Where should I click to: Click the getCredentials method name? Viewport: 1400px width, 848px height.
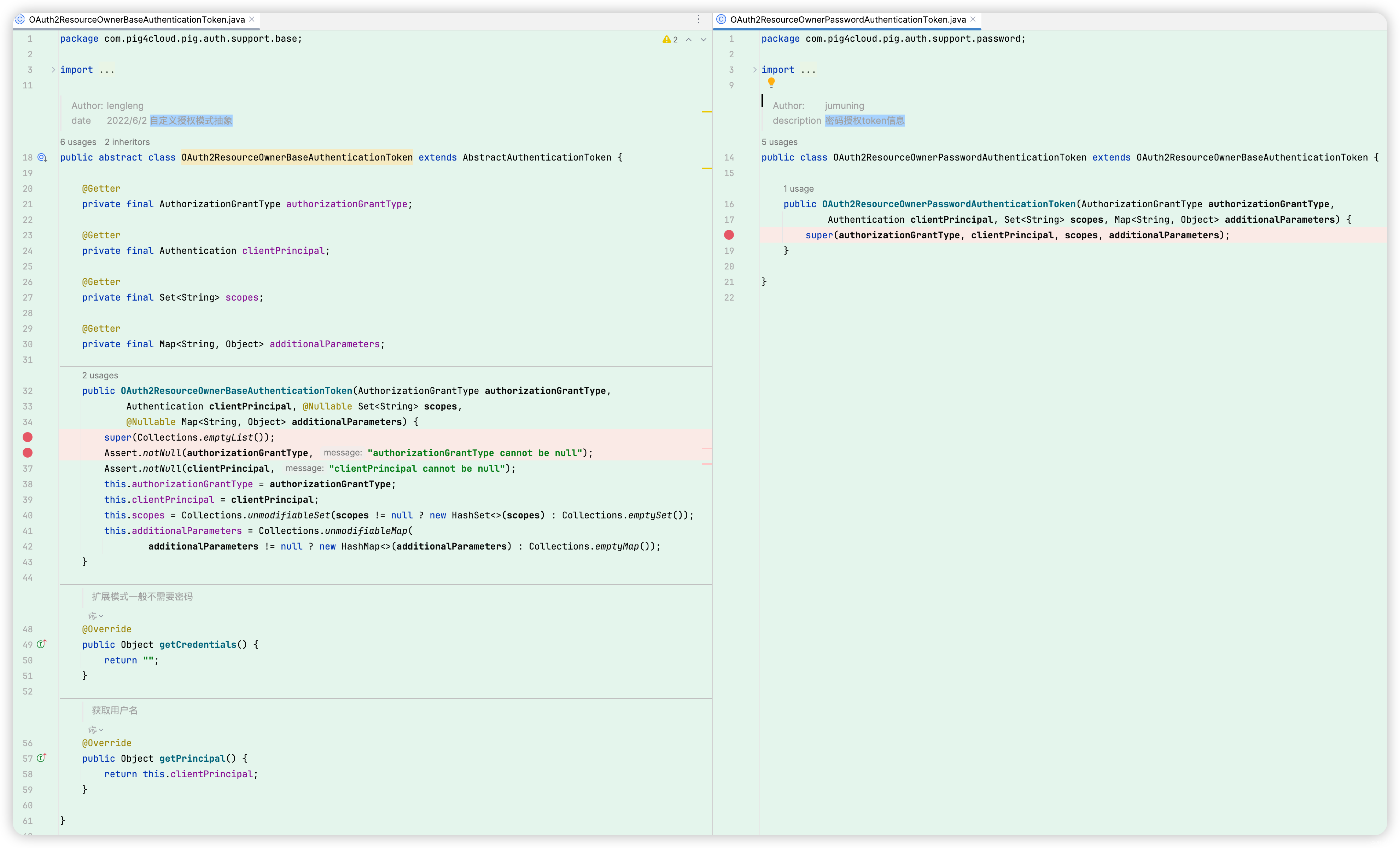(x=198, y=645)
